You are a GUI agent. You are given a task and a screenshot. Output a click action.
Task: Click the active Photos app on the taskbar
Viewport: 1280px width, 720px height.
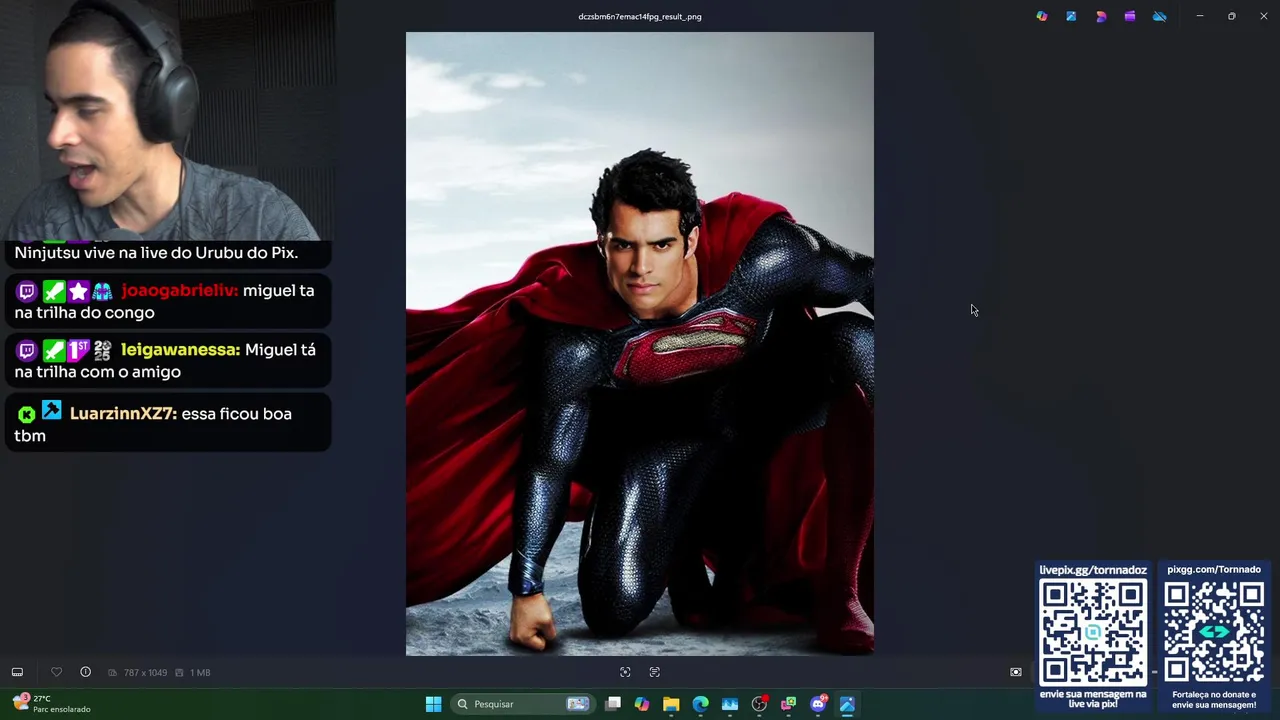(847, 704)
